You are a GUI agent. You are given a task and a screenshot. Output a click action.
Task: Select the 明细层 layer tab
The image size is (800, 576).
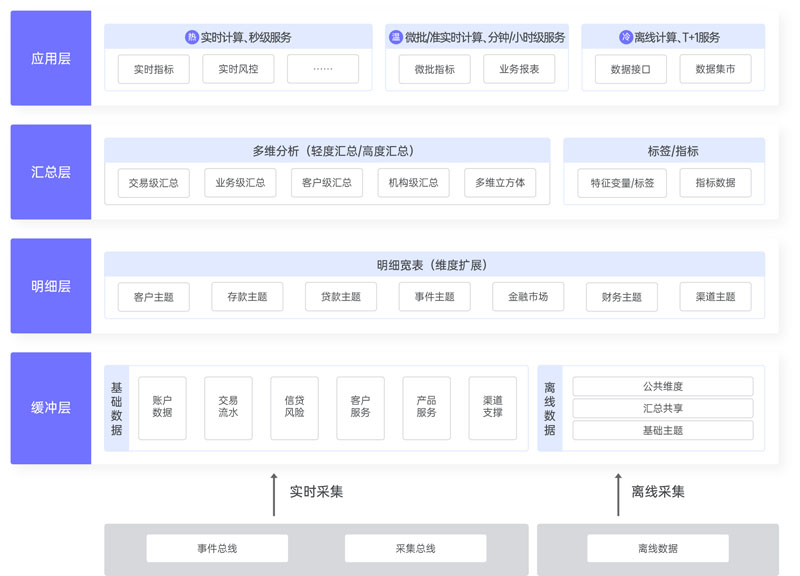click(51, 286)
